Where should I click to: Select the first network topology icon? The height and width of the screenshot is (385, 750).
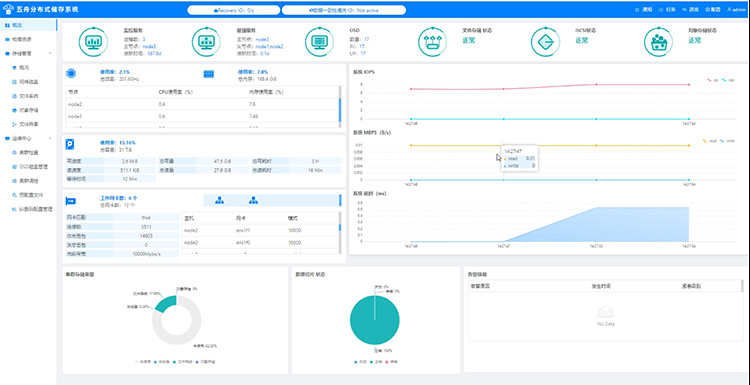click(220, 201)
